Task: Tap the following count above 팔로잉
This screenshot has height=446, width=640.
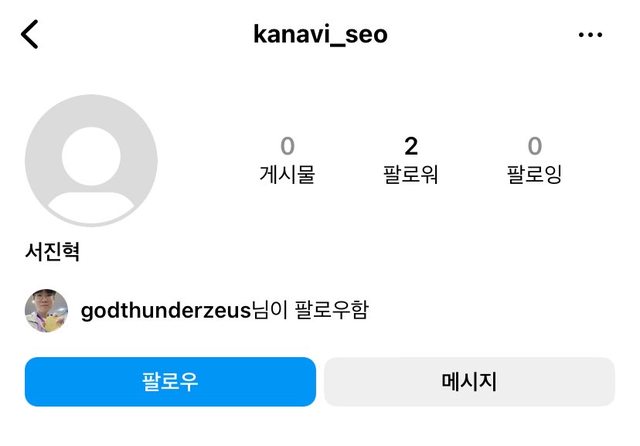Action: 535,147
